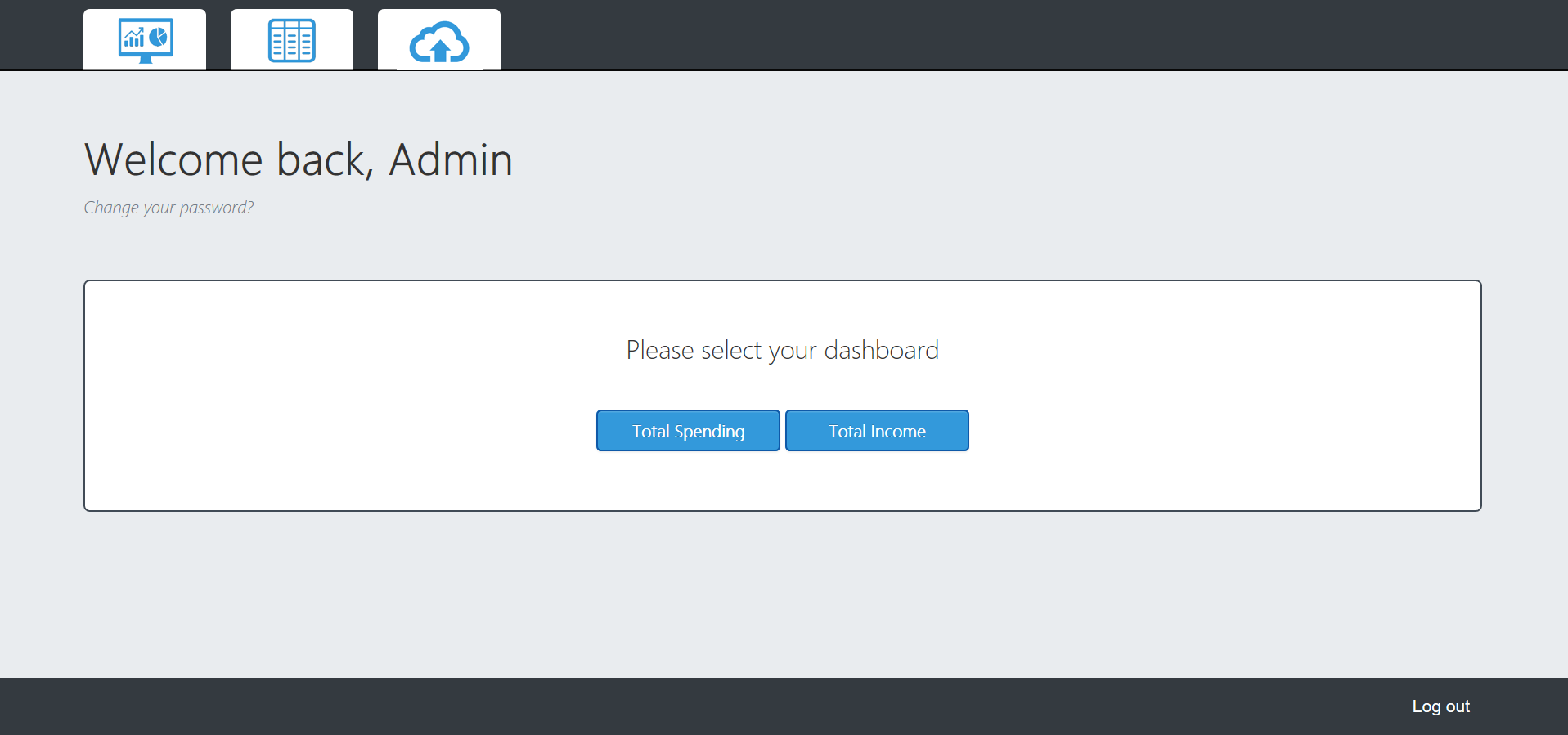The height and width of the screenshot is (735, 1568).
Task: Select the Total Income dashboard
Action: click(x=877, y=431)
